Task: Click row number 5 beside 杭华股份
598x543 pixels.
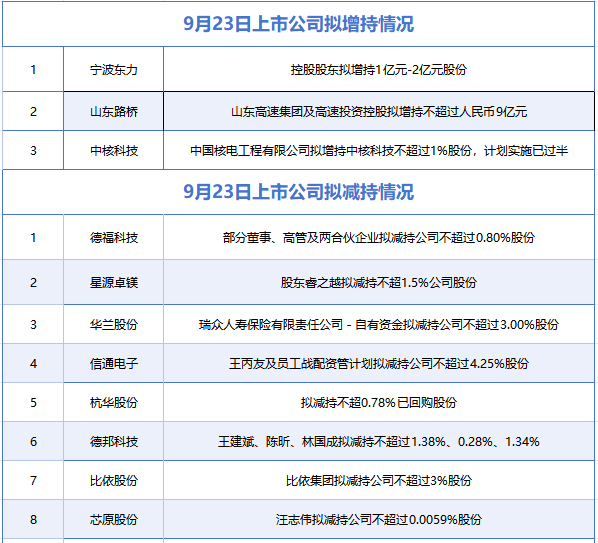Action: 33,402
